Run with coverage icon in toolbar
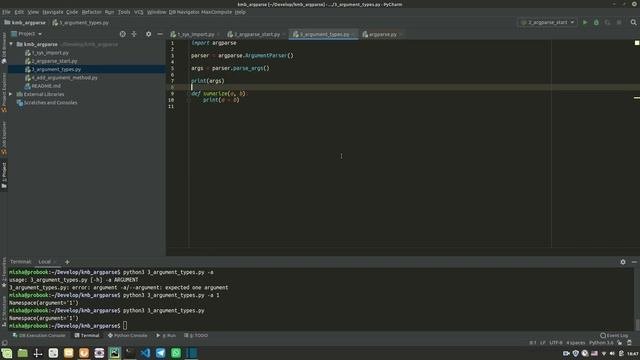 click(608, 22)
